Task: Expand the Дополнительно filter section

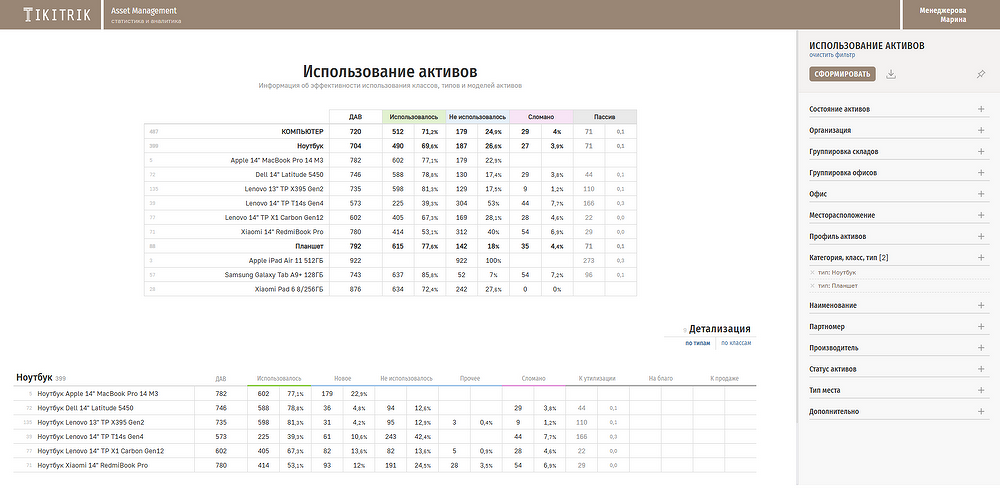Action: (x=980, y=412)
